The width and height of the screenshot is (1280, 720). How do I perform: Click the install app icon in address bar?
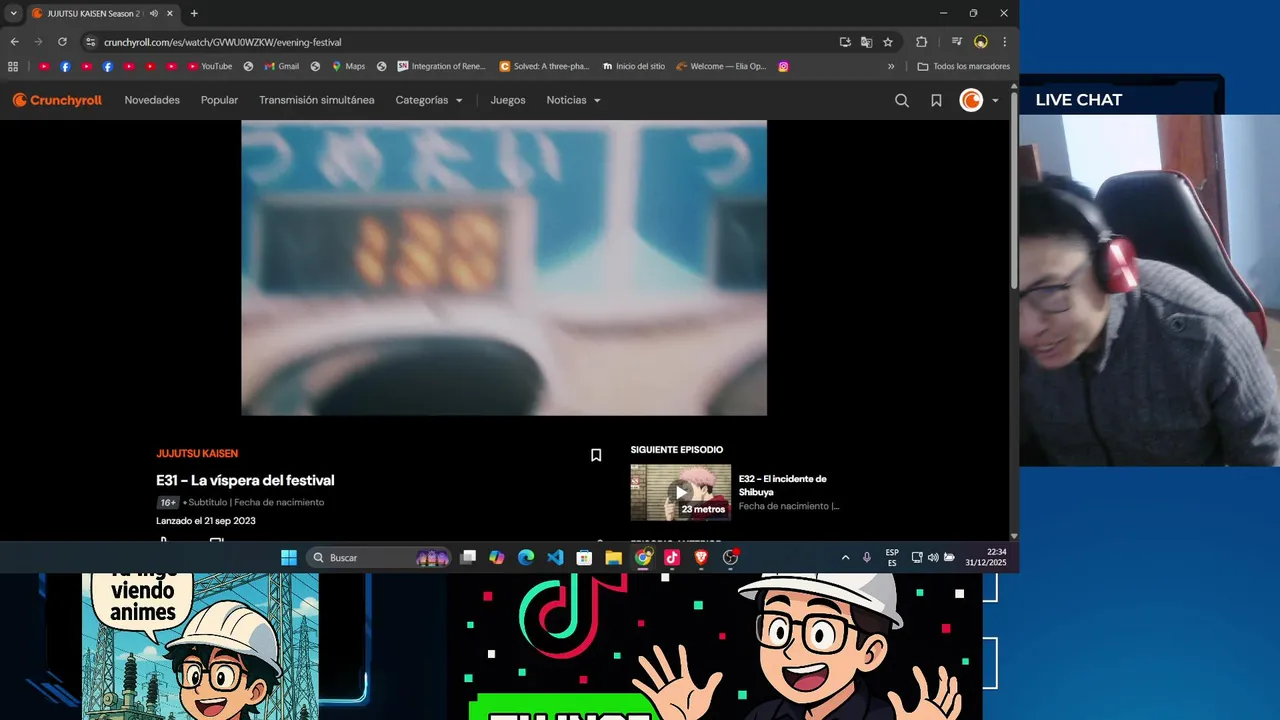(x=845, y=42)
